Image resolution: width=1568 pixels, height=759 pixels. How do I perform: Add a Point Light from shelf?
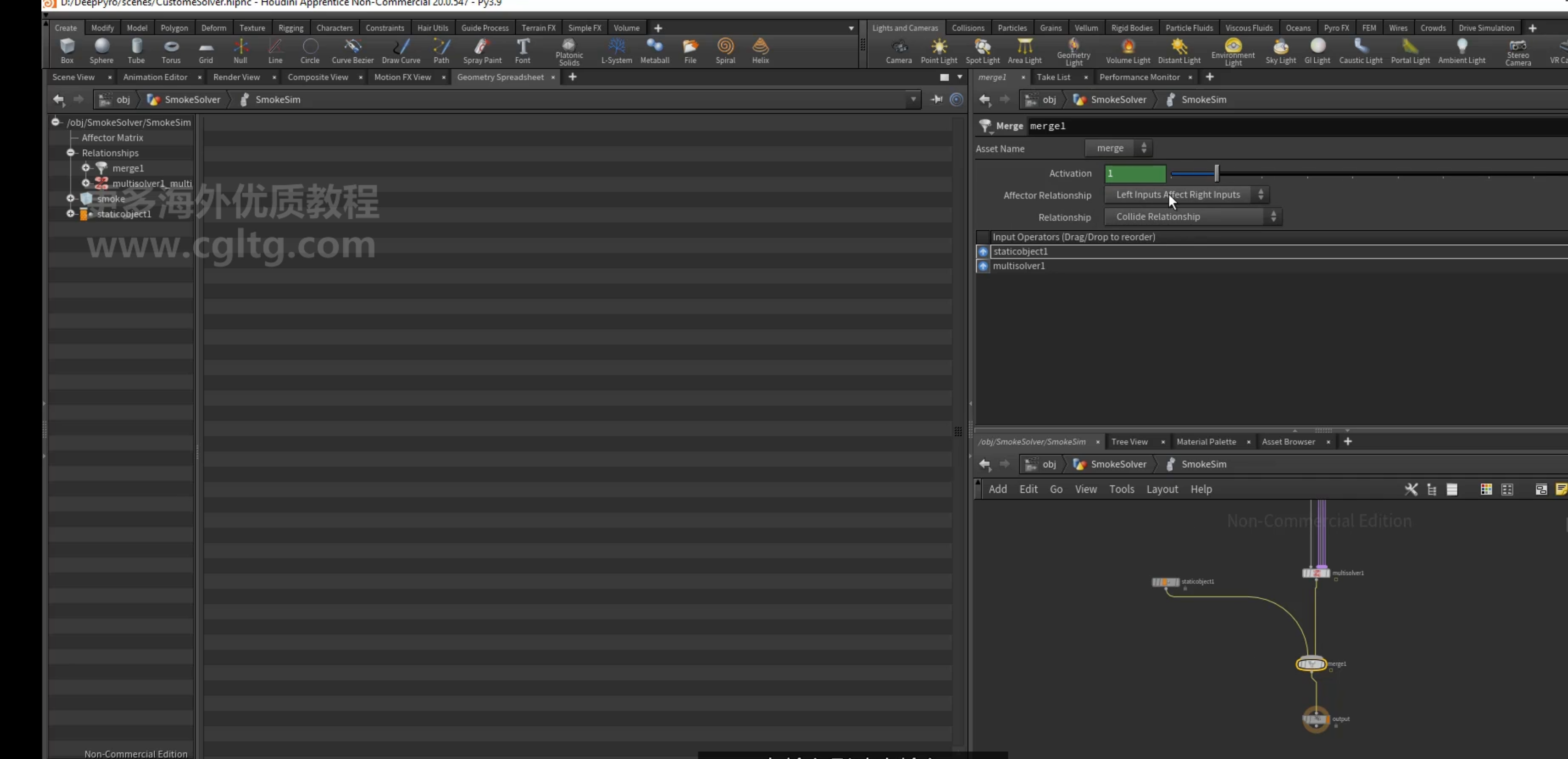(939, 51)
